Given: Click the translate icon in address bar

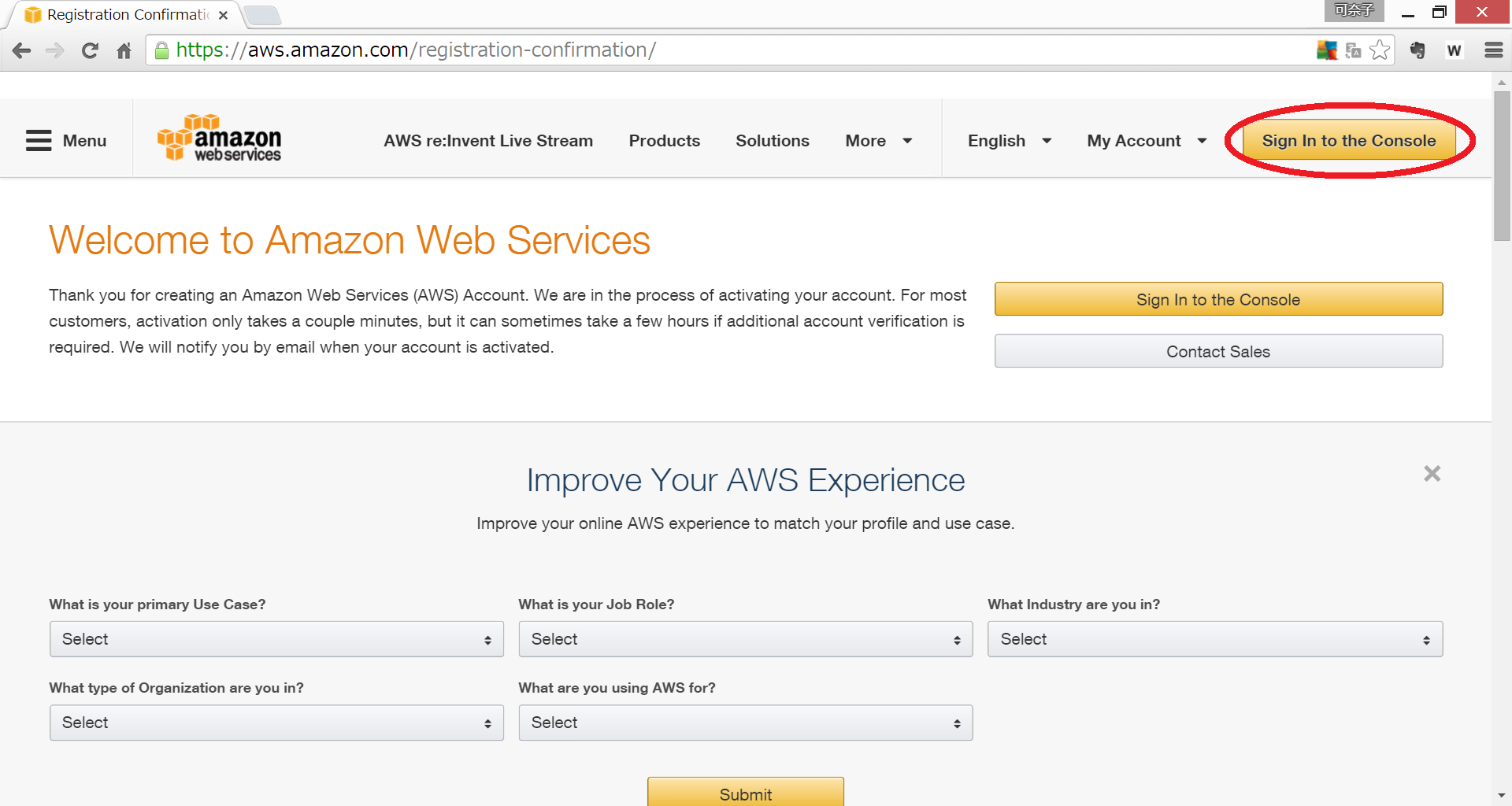Looking at the screenshot, I should click(x=1354, y=50).
